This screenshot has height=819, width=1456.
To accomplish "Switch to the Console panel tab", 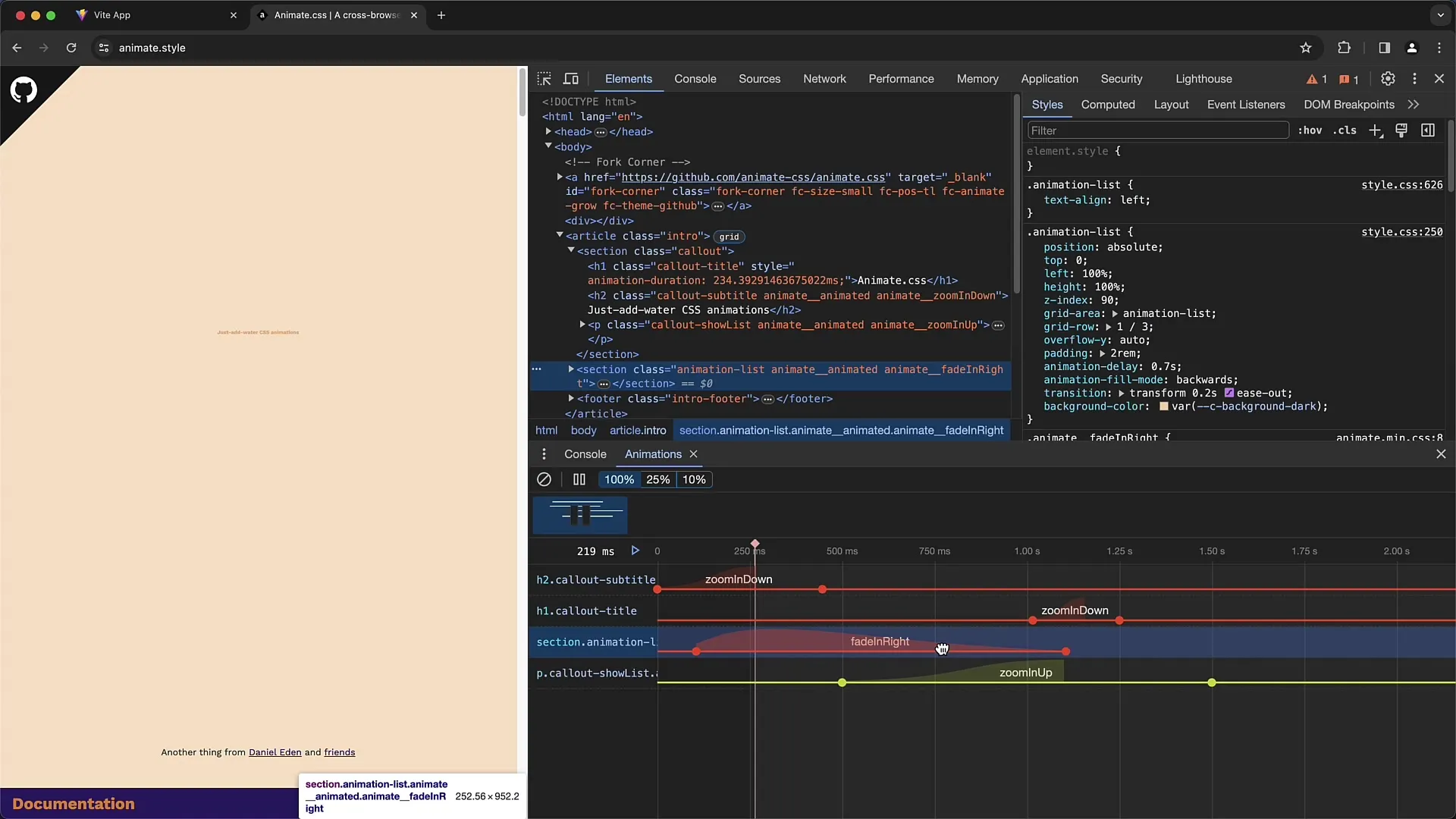I will click(x=695, y=79).
